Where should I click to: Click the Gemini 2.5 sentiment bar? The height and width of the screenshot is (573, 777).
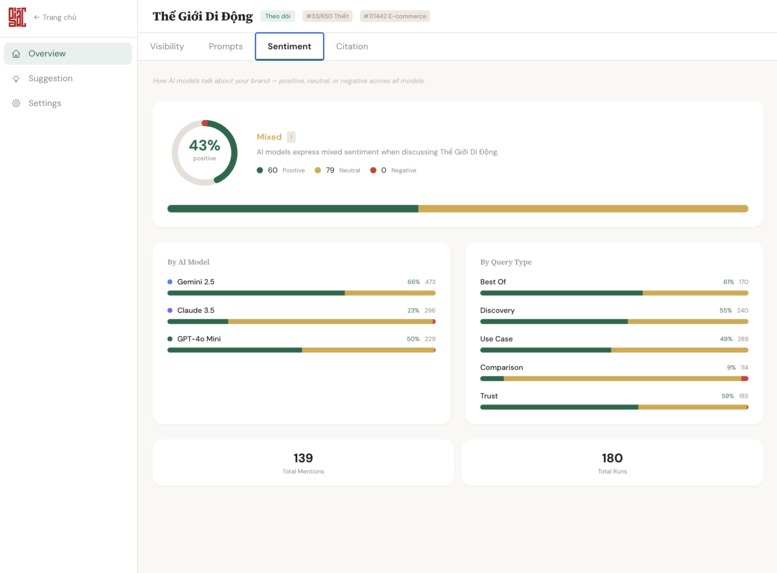tap(301, 293)
